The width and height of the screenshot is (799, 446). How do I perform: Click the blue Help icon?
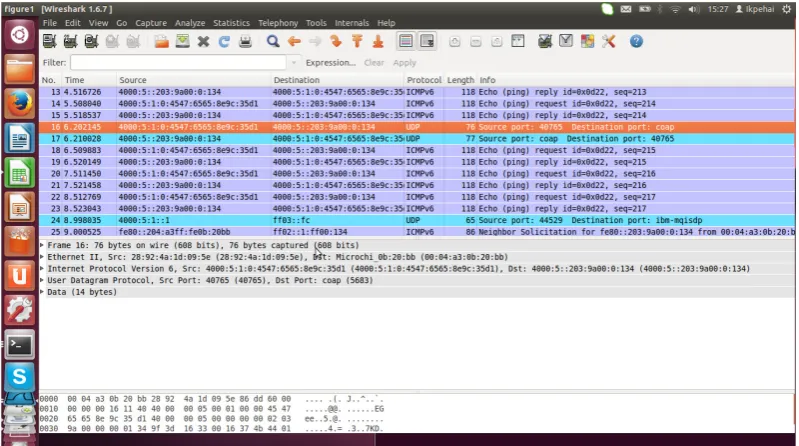636,41
